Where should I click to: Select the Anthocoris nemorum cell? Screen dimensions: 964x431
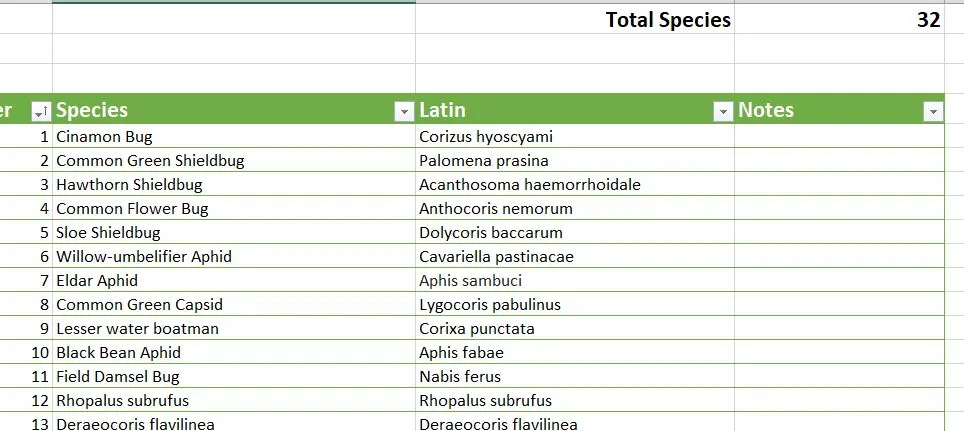[x=575, y=208]
